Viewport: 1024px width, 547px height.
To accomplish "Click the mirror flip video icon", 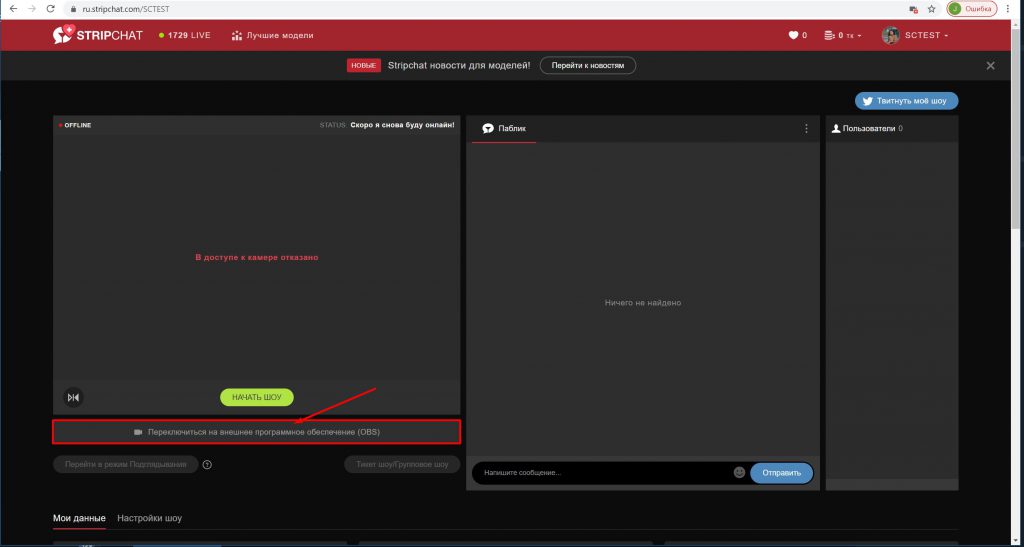I will pos(73,397).
